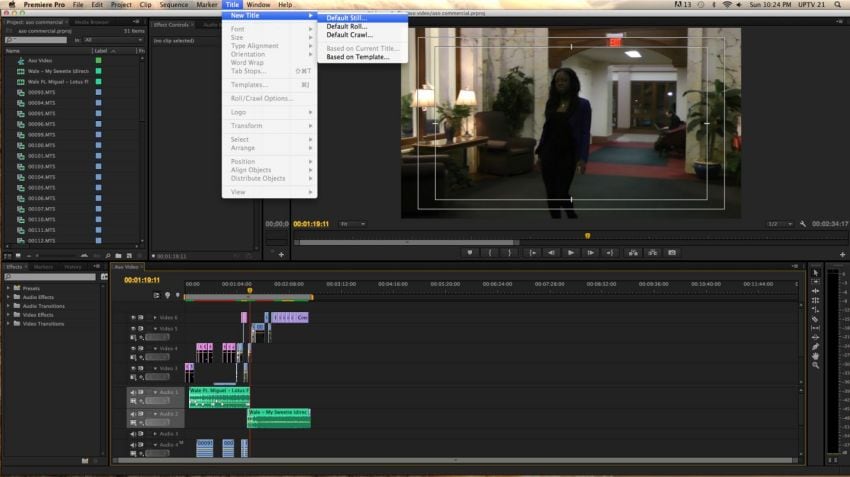Screen dimensions: 850x477
Task: Select the Hand tool
Action: pos(815,356)
